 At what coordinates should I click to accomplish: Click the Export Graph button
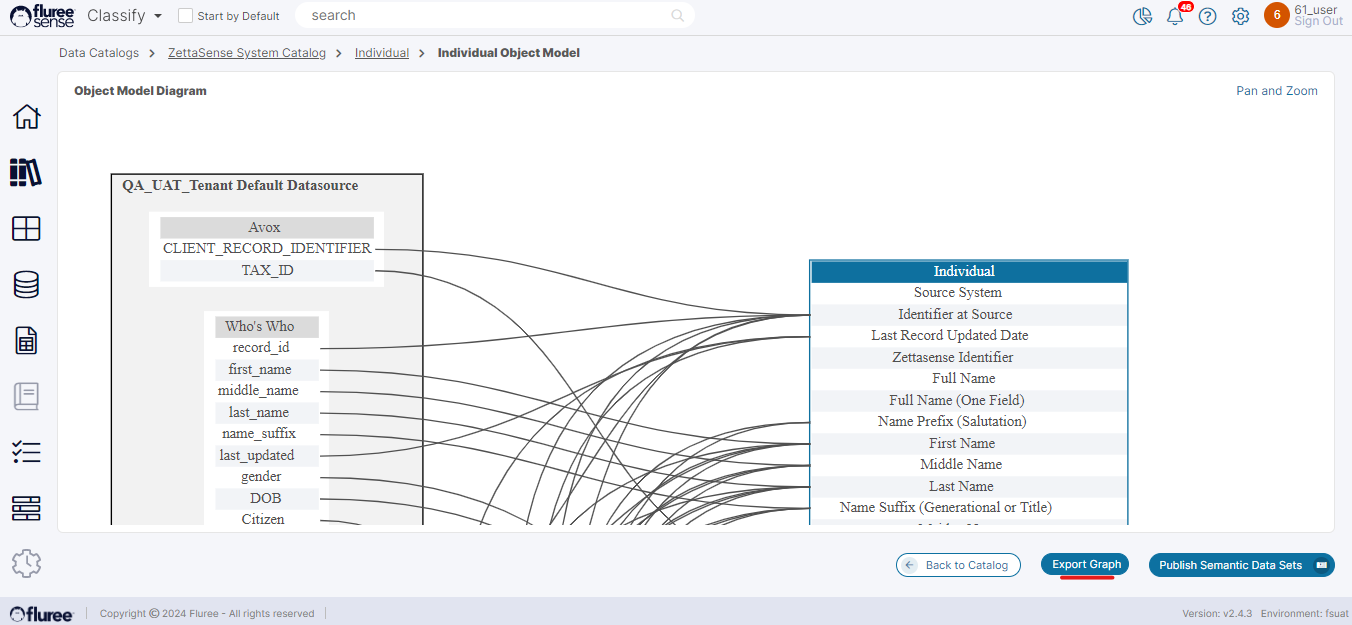[1086, 565]
